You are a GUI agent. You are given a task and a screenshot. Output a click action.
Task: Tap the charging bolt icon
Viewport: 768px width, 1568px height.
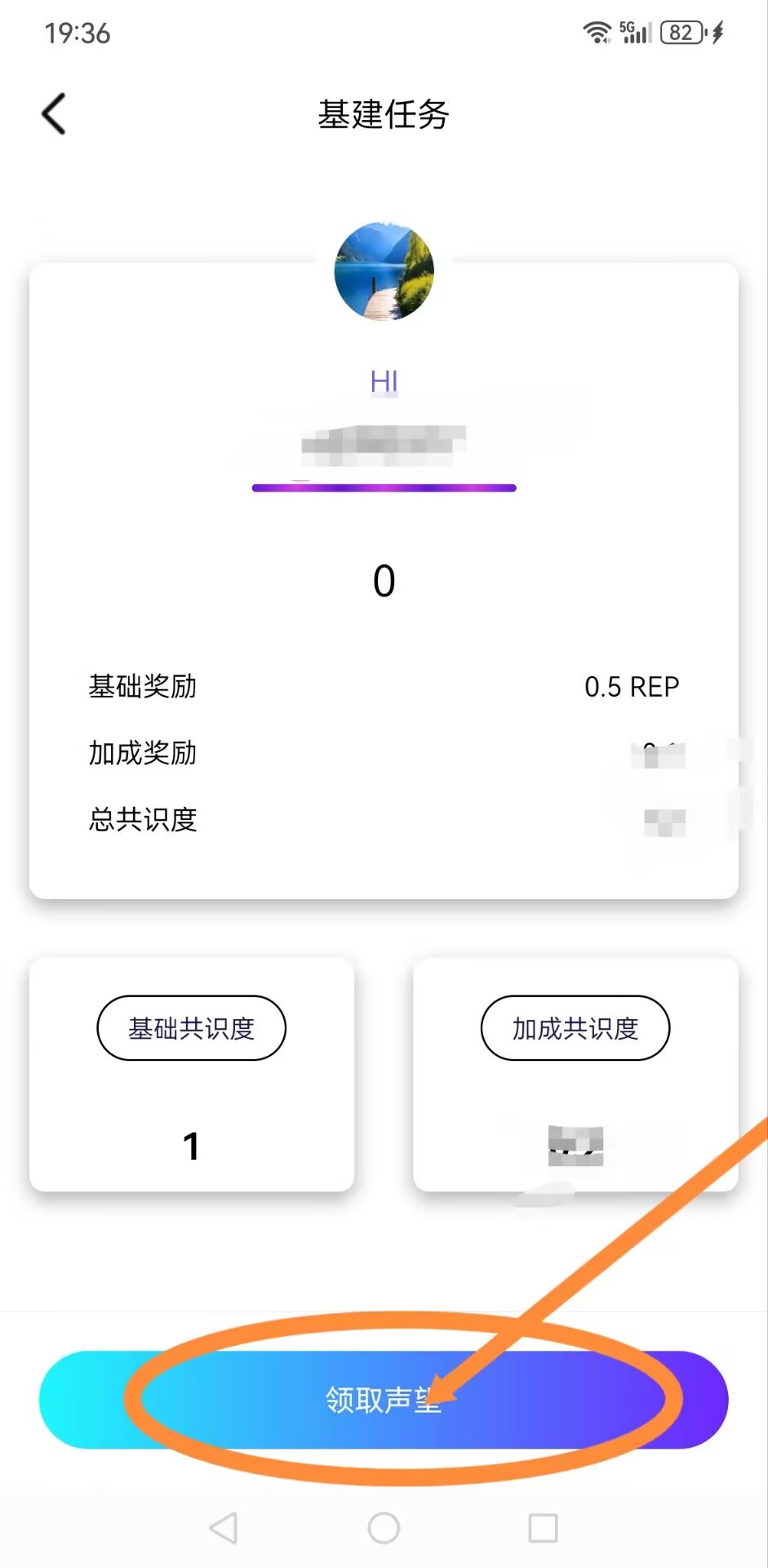point(718,33)
